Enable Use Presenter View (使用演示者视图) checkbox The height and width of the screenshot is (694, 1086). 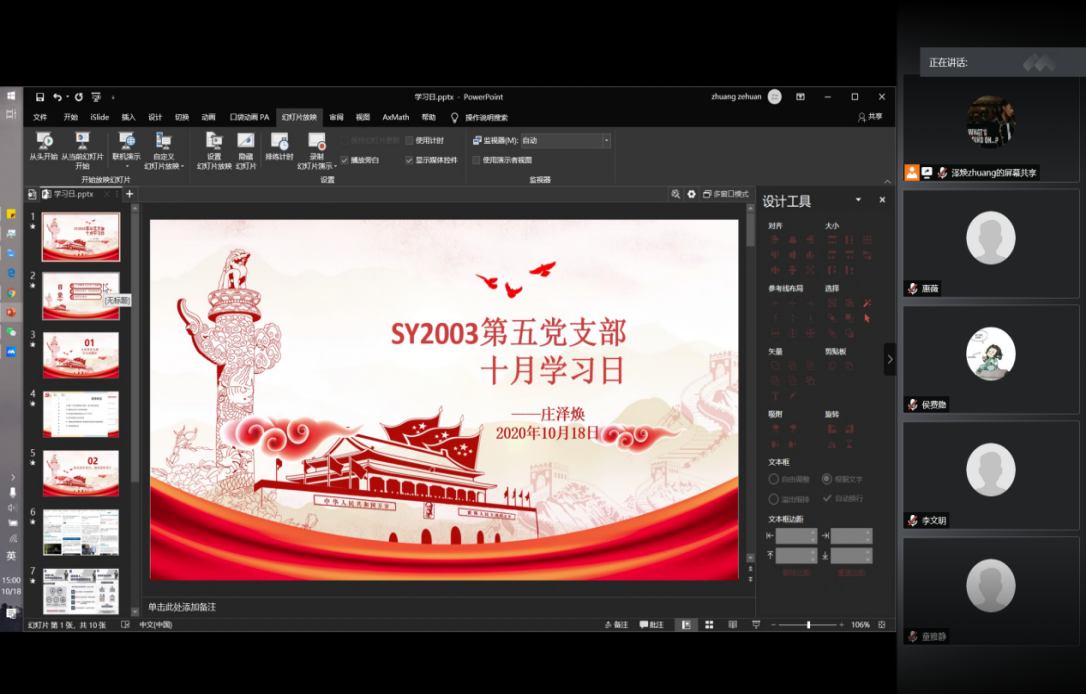click(x=476, y=160)
